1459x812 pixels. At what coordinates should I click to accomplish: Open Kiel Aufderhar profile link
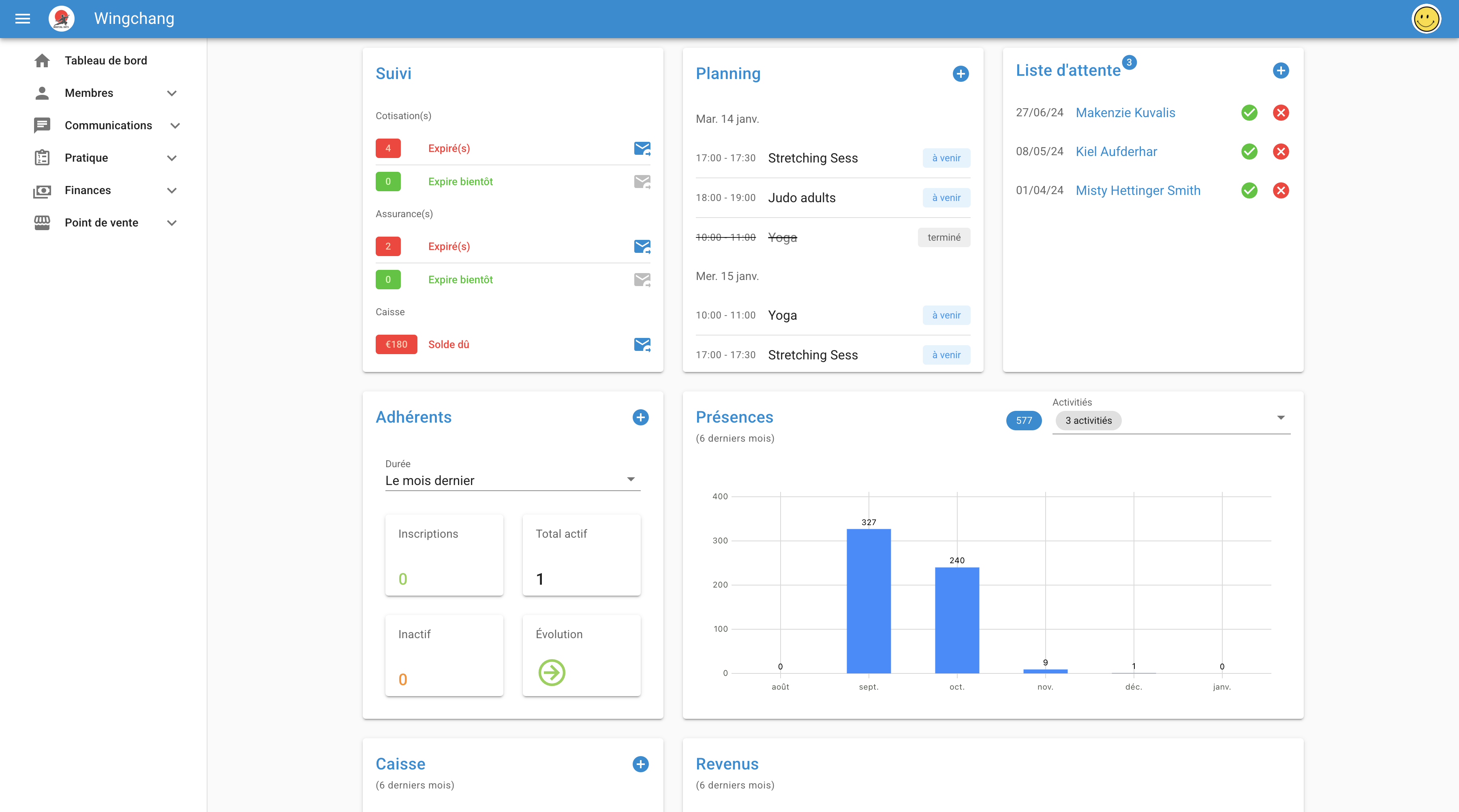pyautogui.click(x=1117, y=152)
